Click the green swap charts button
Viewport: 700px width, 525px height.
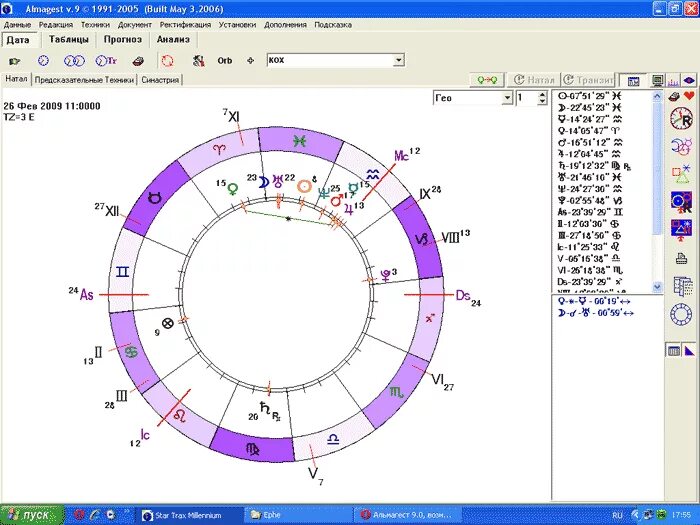487,80
